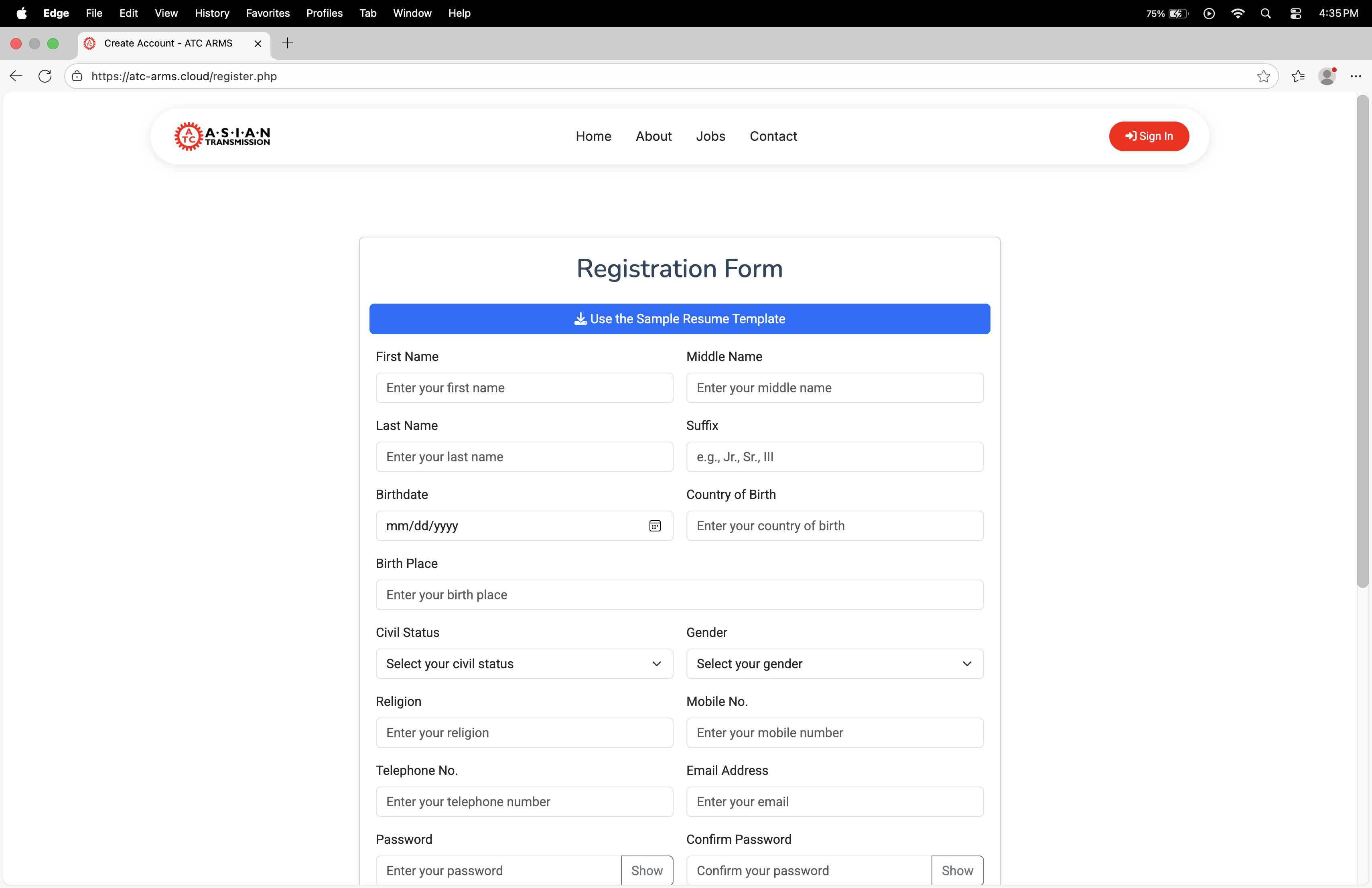Click the Asian Transmission logo

pos(223,136)
